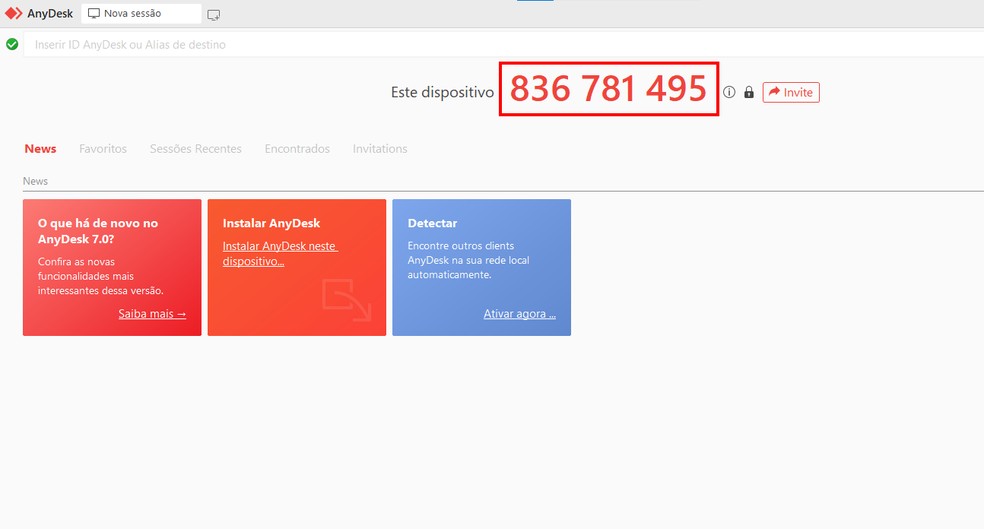984x529 pixels.
Task: Click the AnyDesk application title text
Action: point(50,13)
